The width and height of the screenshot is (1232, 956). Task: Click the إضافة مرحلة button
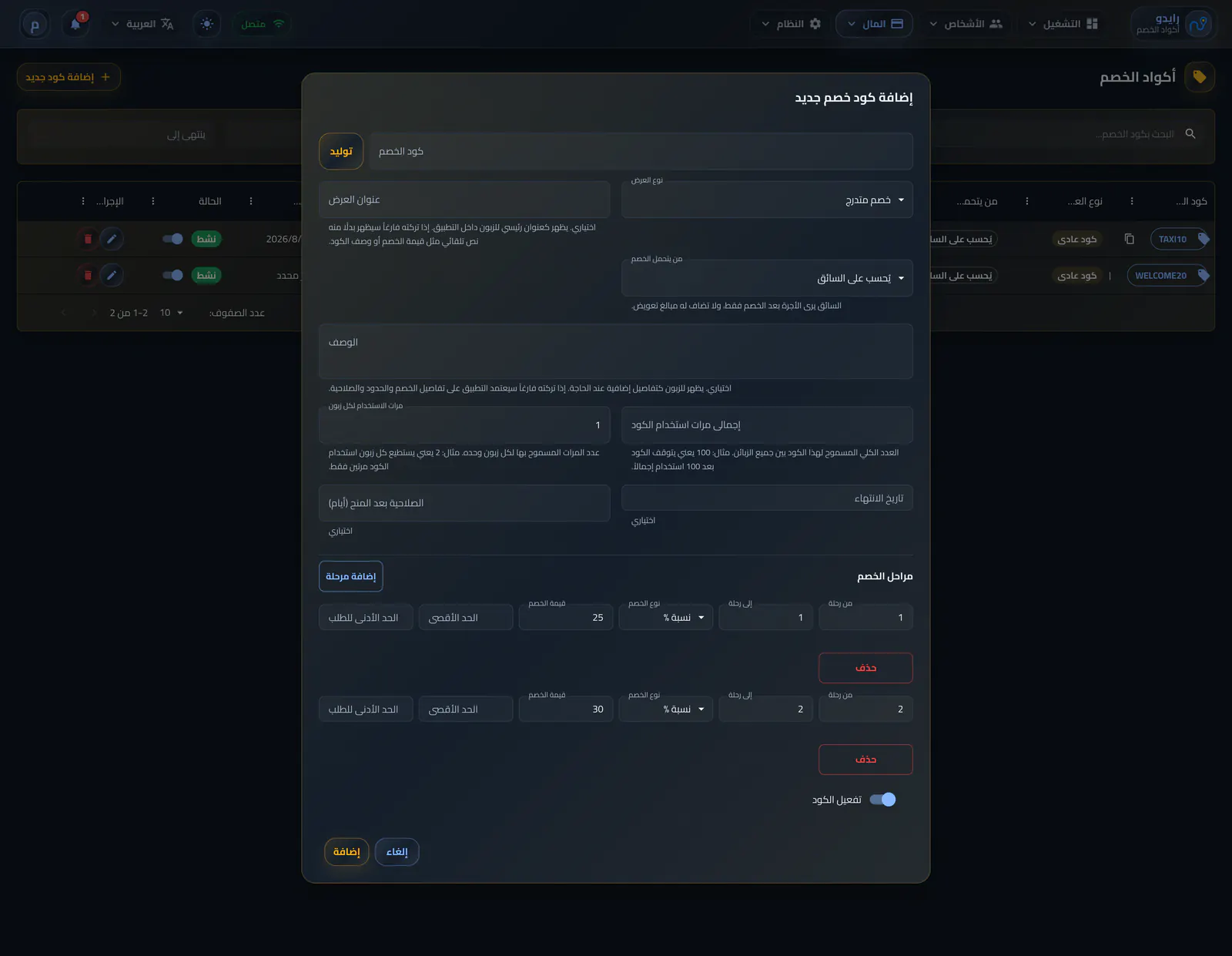(x=351, y=576)
